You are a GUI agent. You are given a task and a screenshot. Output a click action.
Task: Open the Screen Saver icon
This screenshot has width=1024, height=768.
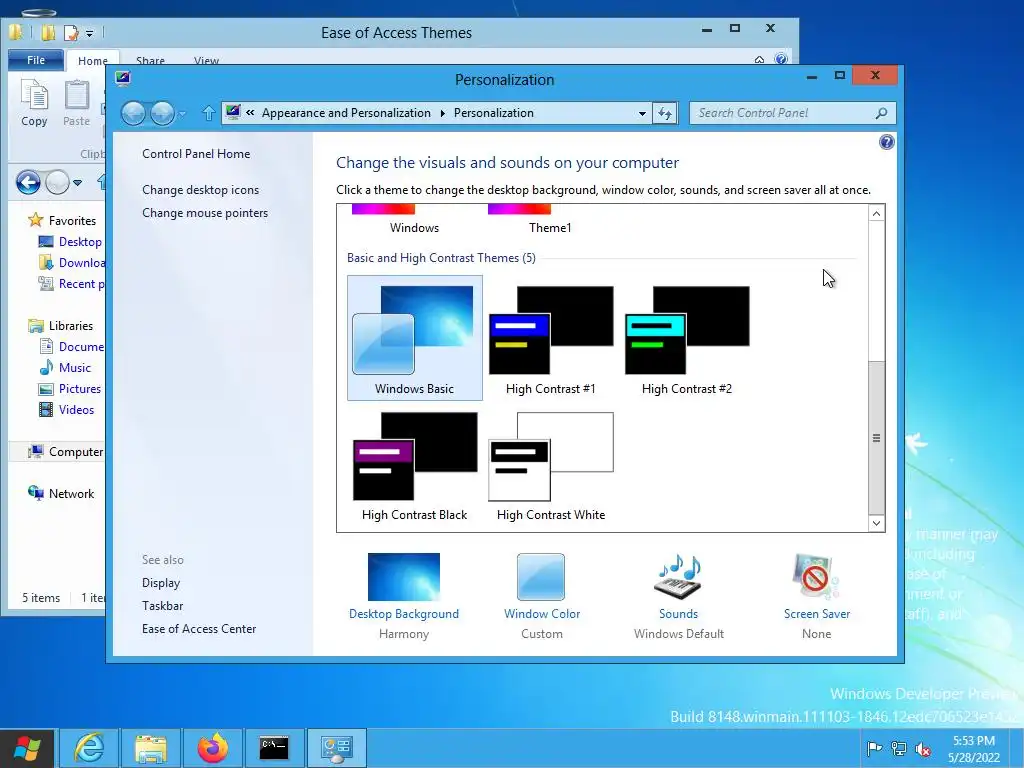pyautogui.click(x=816, y=577)
